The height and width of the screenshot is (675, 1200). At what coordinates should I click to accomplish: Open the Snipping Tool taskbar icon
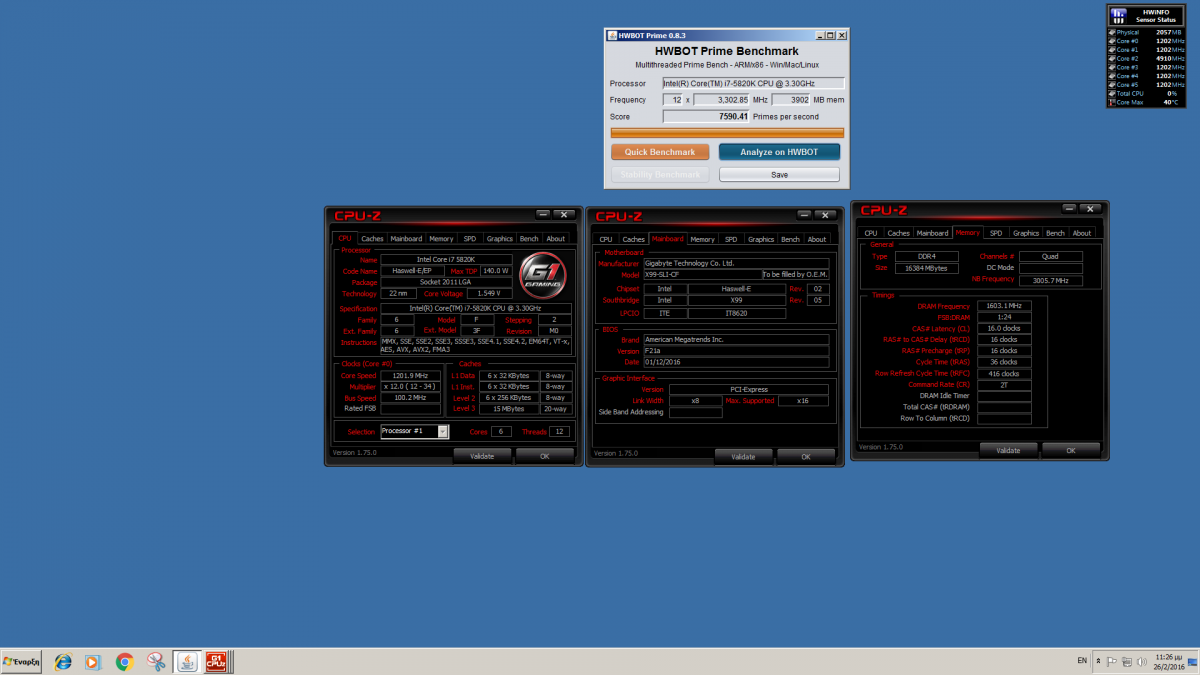coord(155,661)
